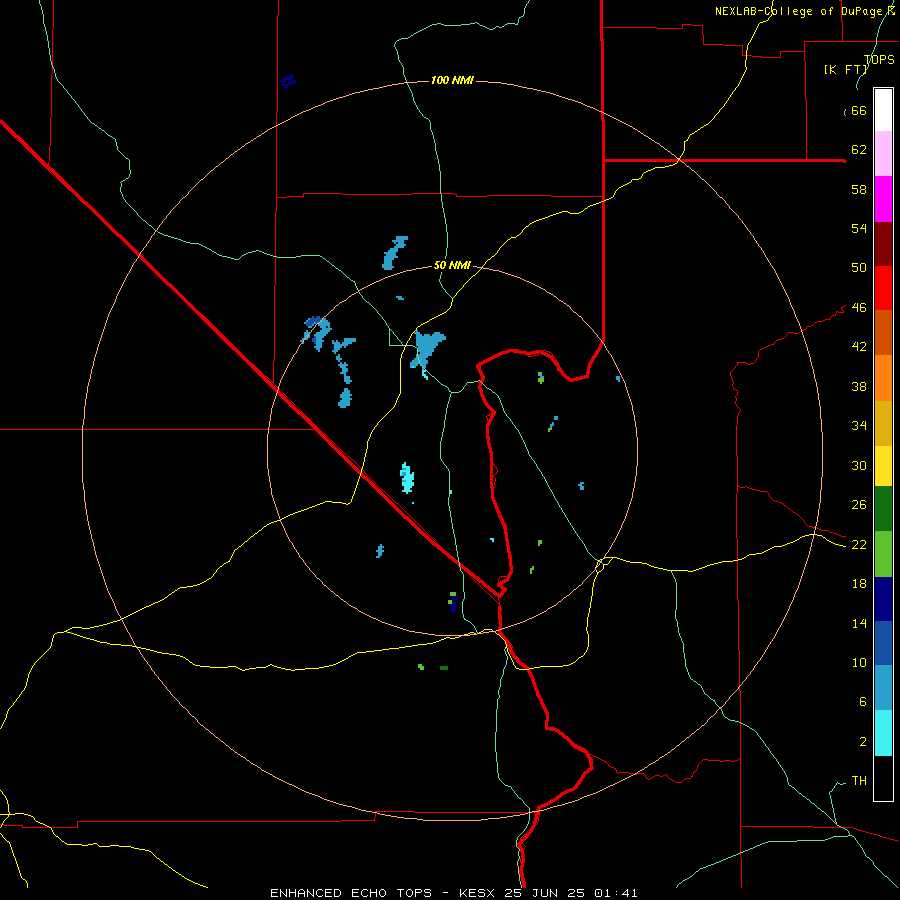Pick the dark red 50-54 legend swatch
900x900 pixels.
[883, 243]
